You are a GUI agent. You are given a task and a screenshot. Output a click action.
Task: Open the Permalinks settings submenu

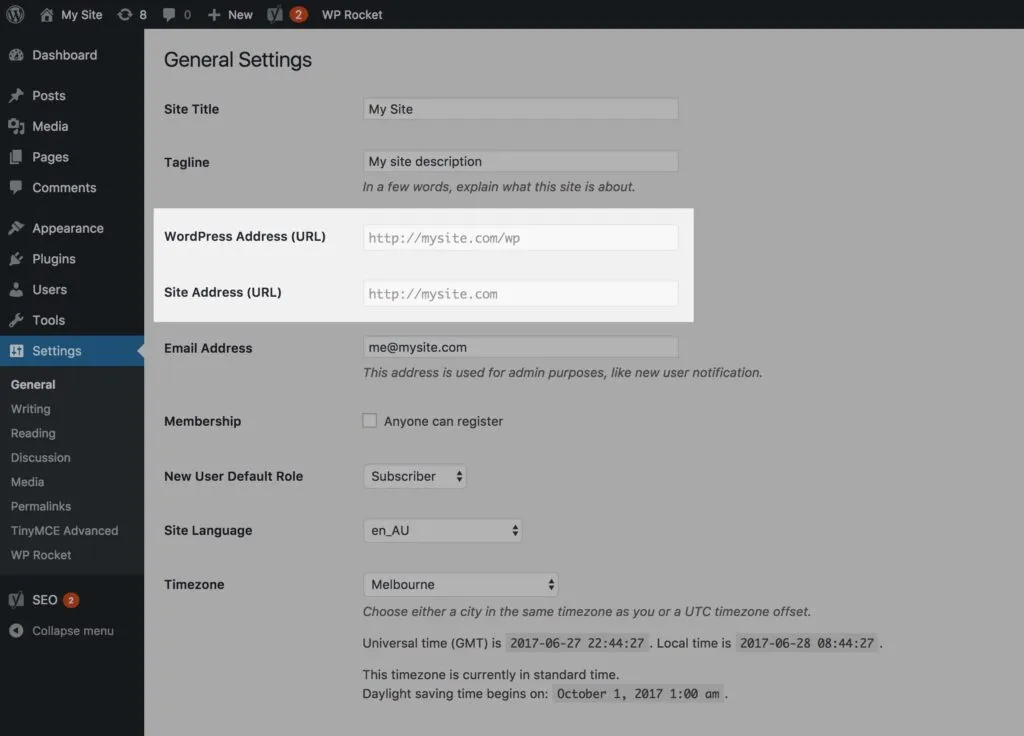(41, 506)
